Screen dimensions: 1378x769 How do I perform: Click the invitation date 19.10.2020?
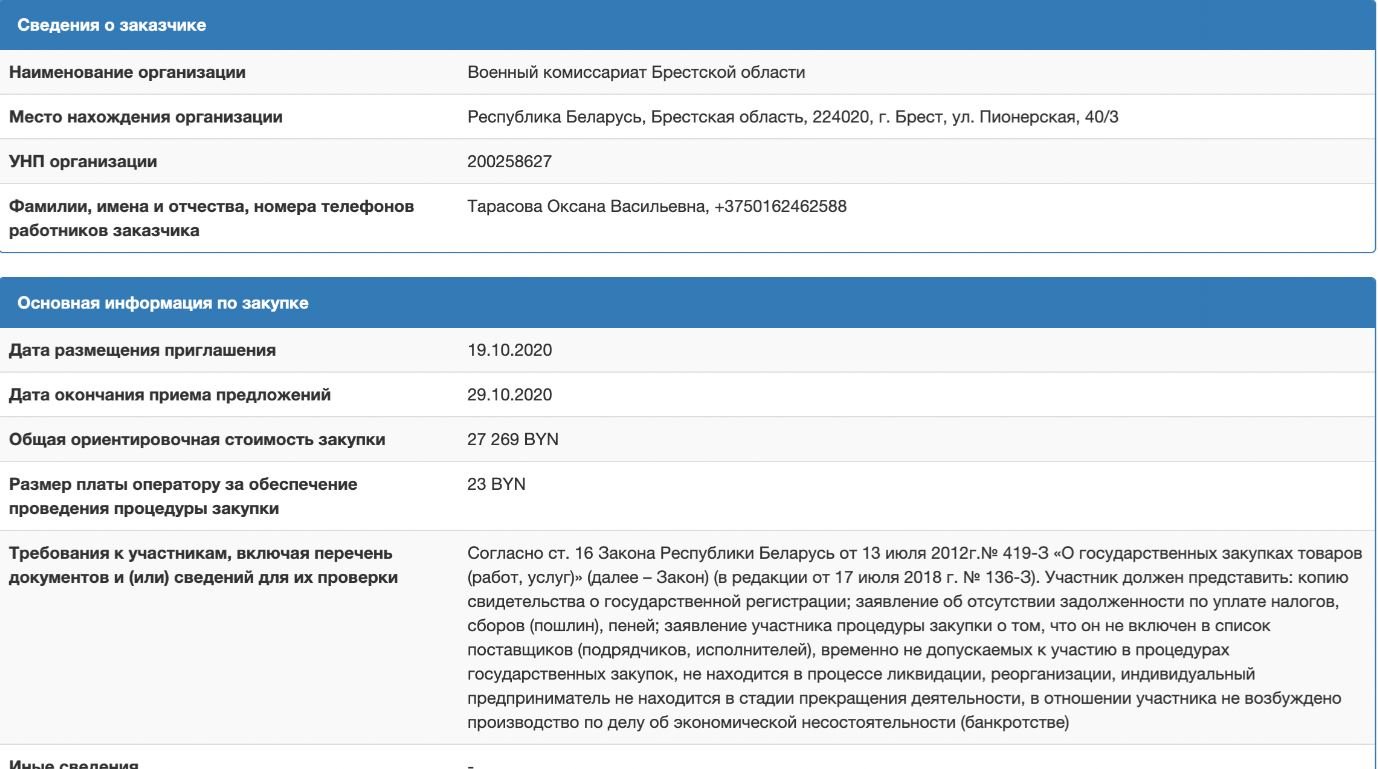pyautogui.click(x=509, y=350)
